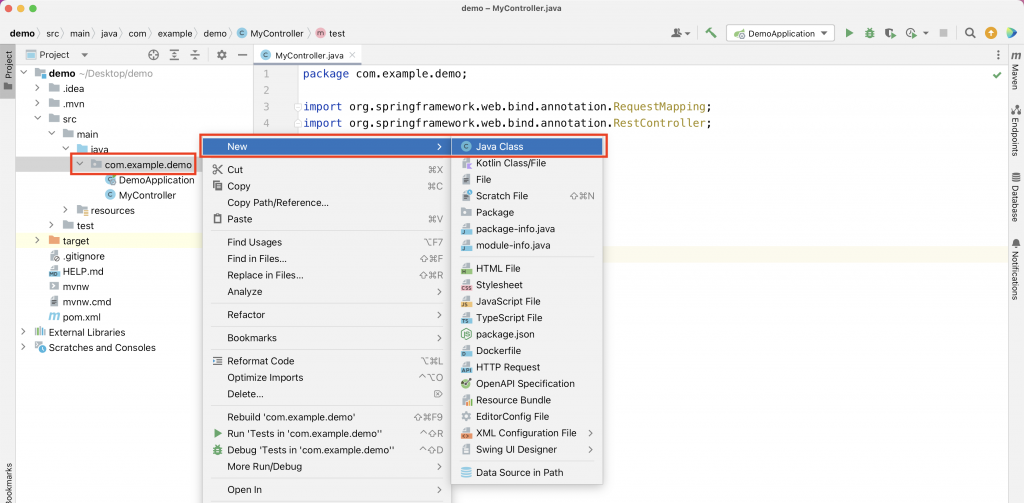Collapse the com.example.demo package
Viewport: 1024px width, 503px height.
coord(80,164)
